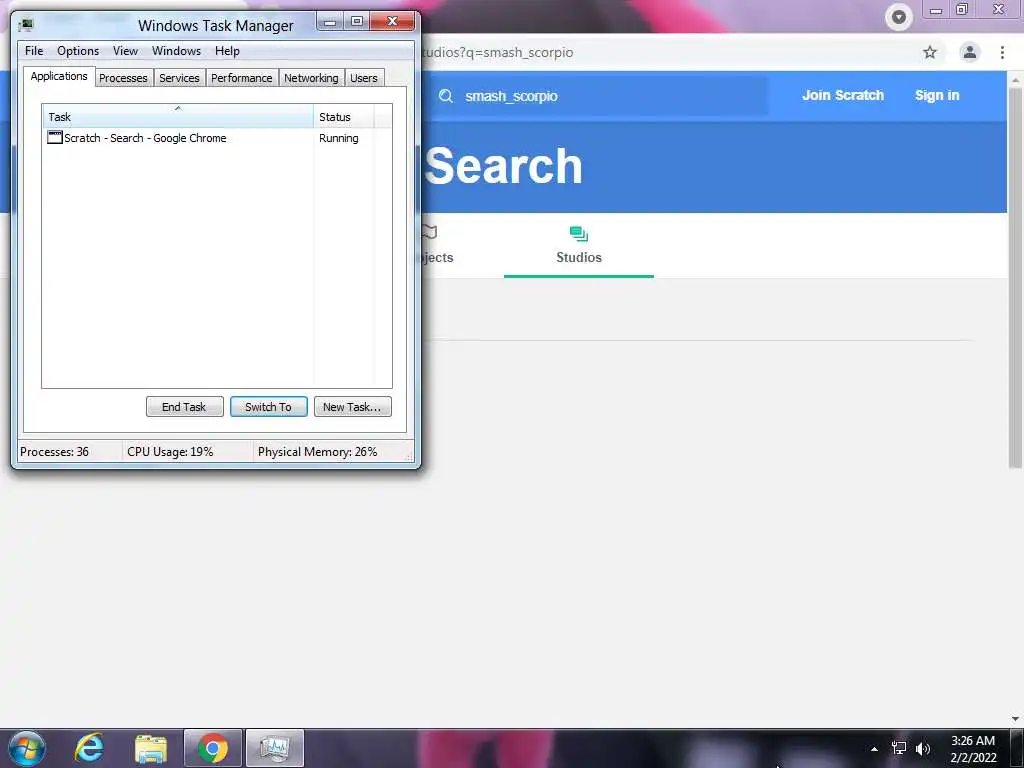Bookmark this page with the star icon

point(930,52)
